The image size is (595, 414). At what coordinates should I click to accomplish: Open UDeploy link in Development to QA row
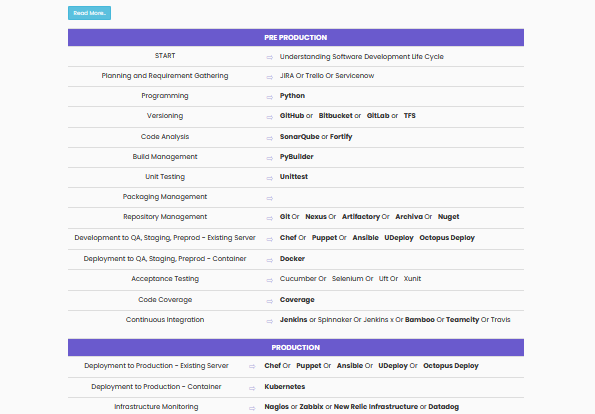(399, 238)
